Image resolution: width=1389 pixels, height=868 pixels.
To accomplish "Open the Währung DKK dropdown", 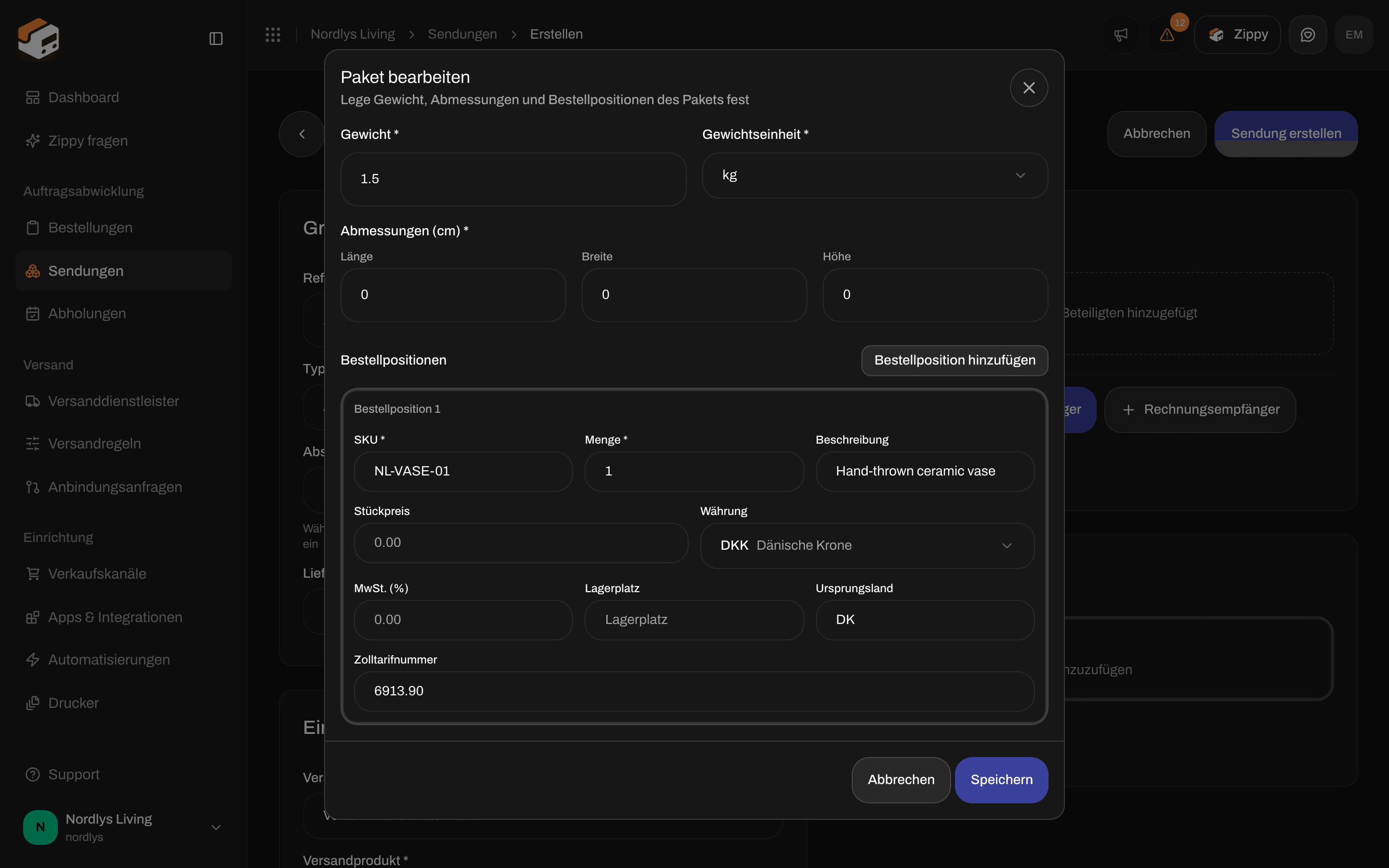I will pos(867,545).
